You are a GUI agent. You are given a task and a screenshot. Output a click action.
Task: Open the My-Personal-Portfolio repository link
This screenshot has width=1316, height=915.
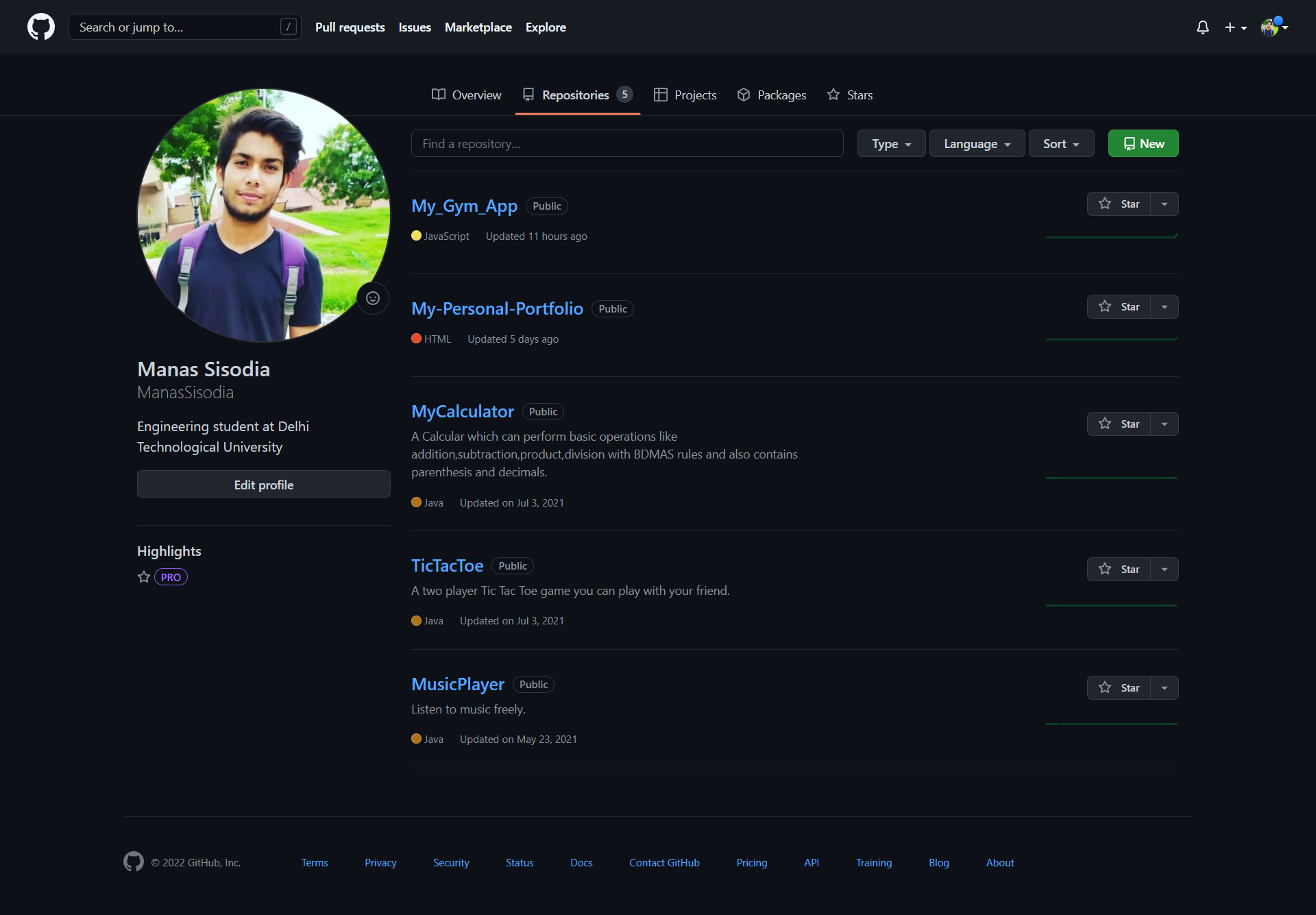tap(497, 308)
